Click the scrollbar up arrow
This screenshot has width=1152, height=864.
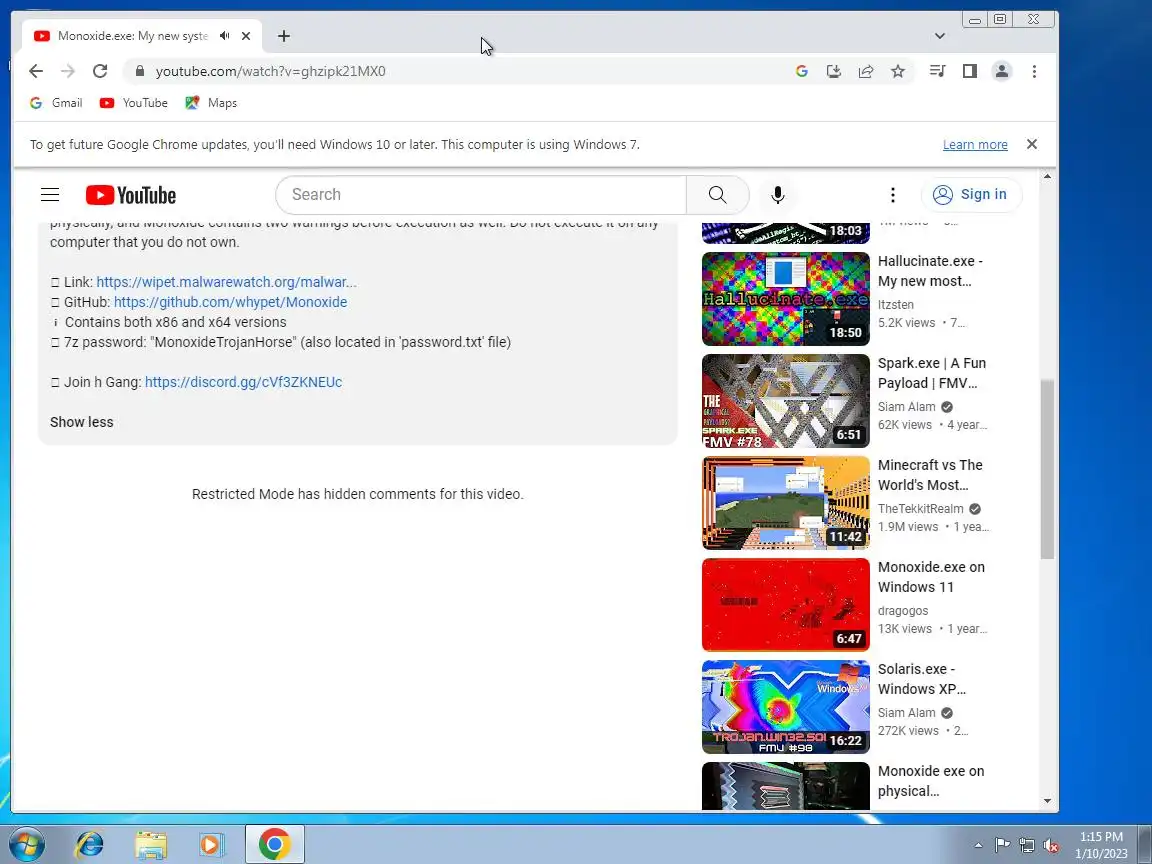(1047, 176)
